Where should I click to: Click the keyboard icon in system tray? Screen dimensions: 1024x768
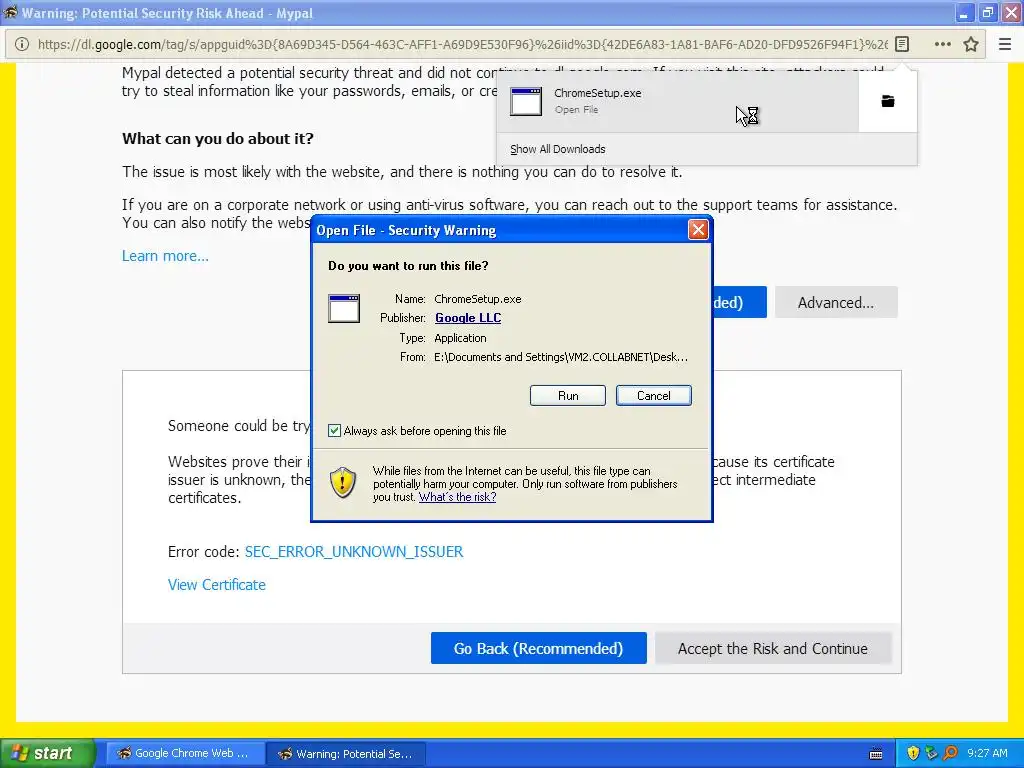(876, 754)
